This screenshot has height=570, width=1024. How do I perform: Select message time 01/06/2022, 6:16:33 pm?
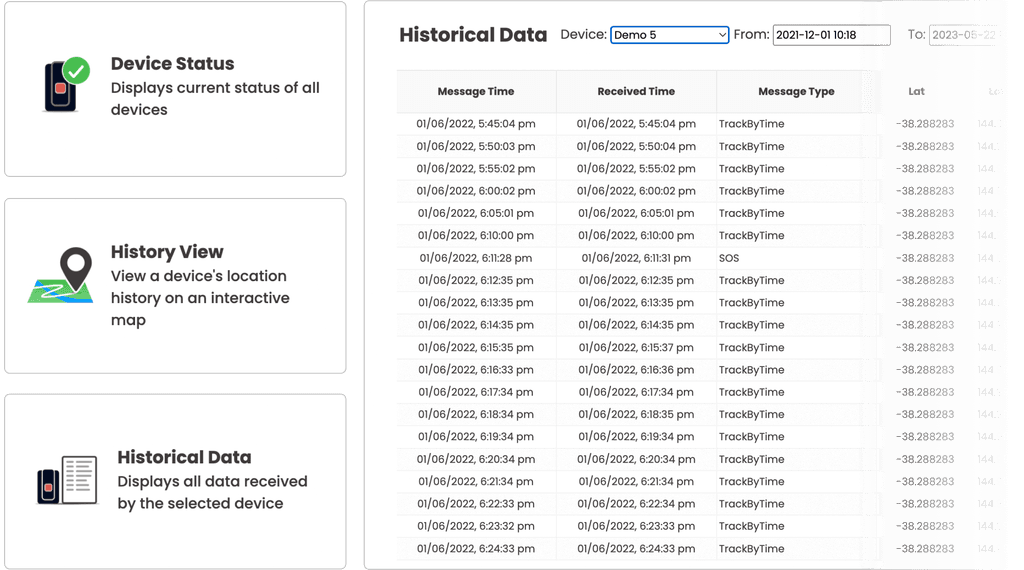(x=476, y=370)
